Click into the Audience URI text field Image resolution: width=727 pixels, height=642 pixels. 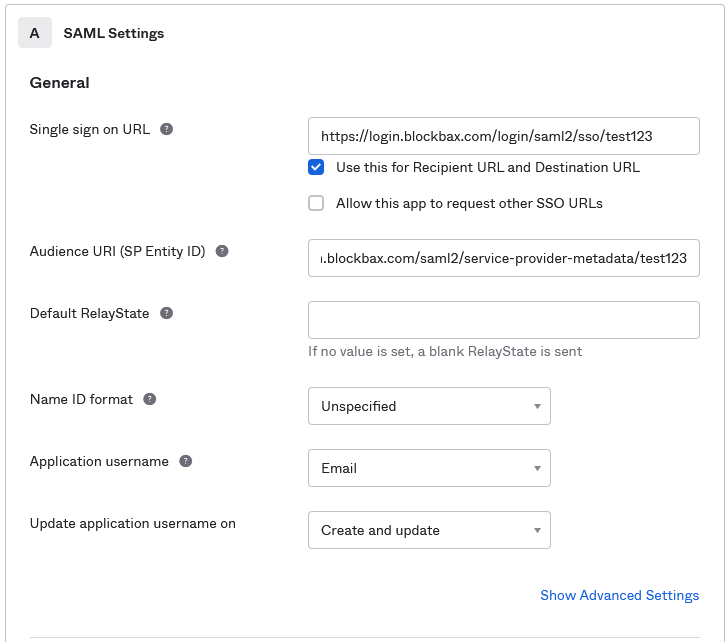coord(503,257)
